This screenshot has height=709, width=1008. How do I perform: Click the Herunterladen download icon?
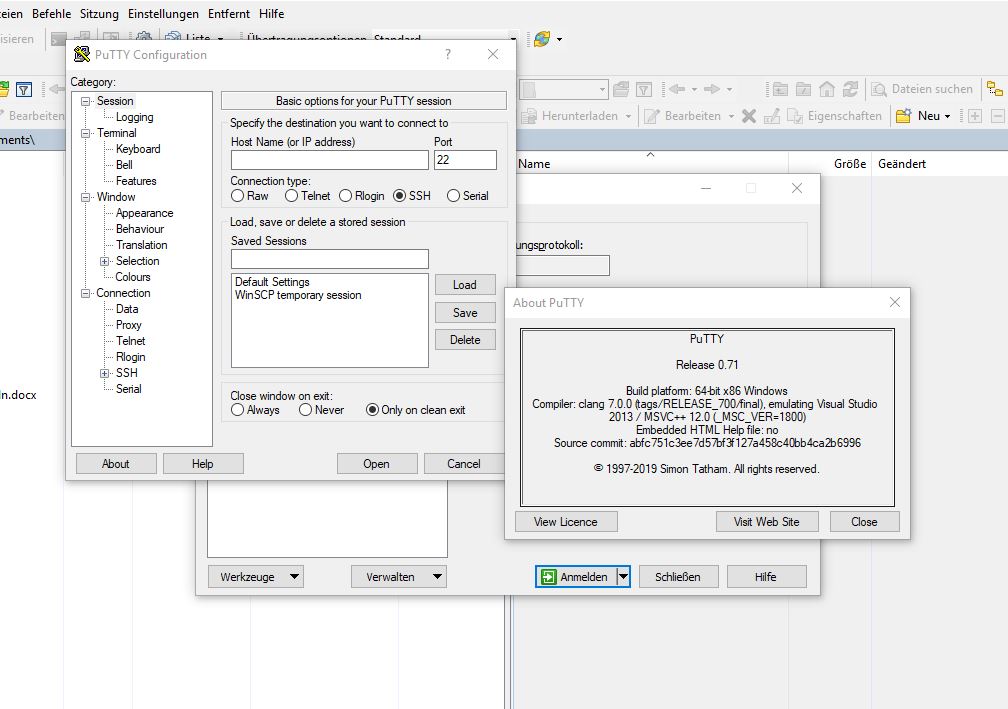(529, 116)
